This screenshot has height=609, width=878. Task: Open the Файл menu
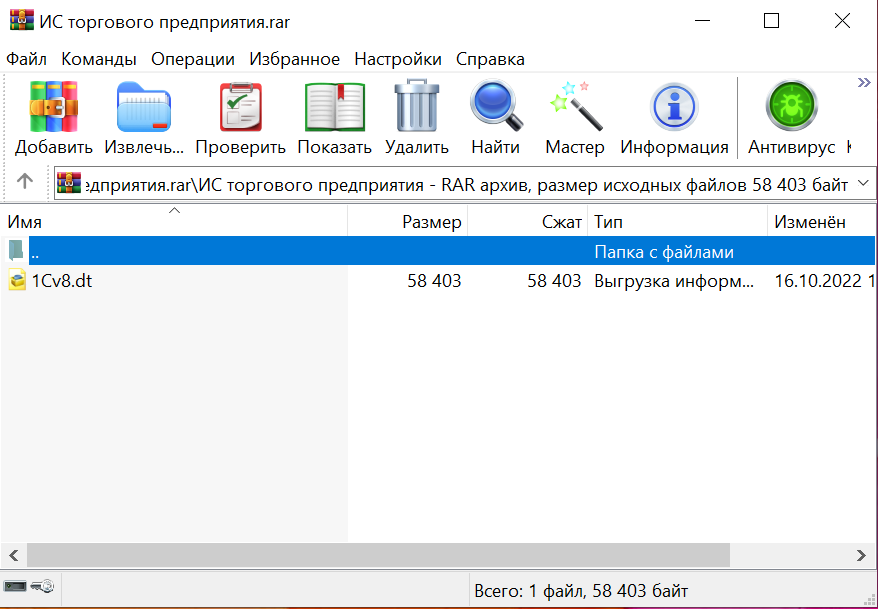(26, 59)
